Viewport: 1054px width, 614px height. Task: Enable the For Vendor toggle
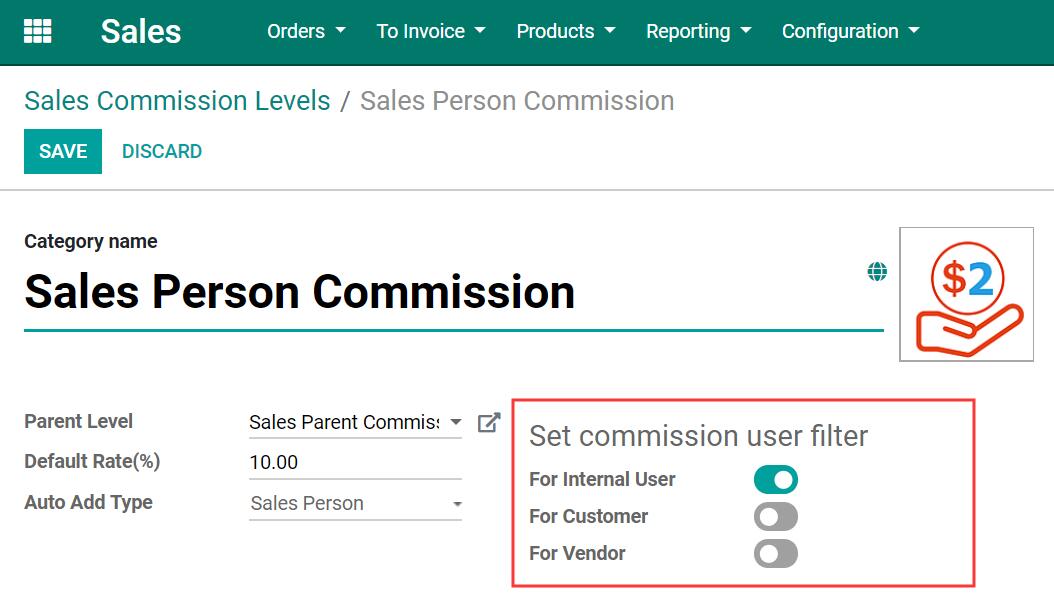[776, 553]
